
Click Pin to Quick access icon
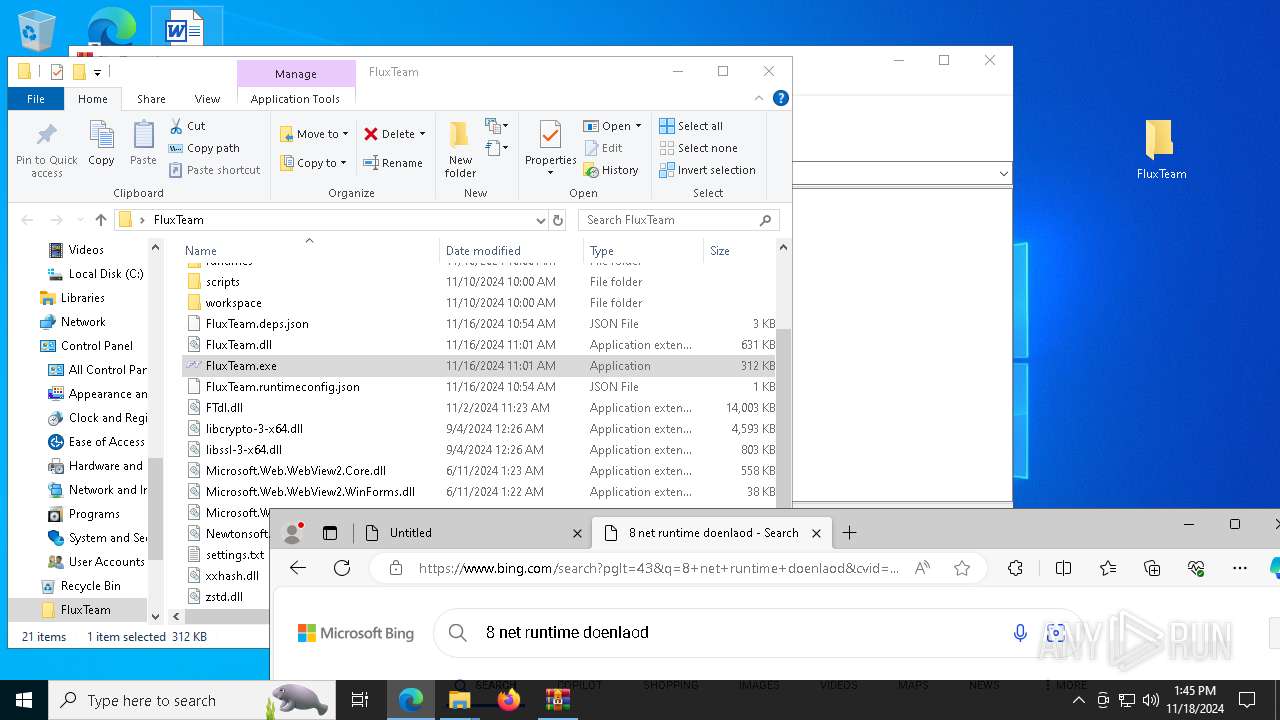(46, 150)
